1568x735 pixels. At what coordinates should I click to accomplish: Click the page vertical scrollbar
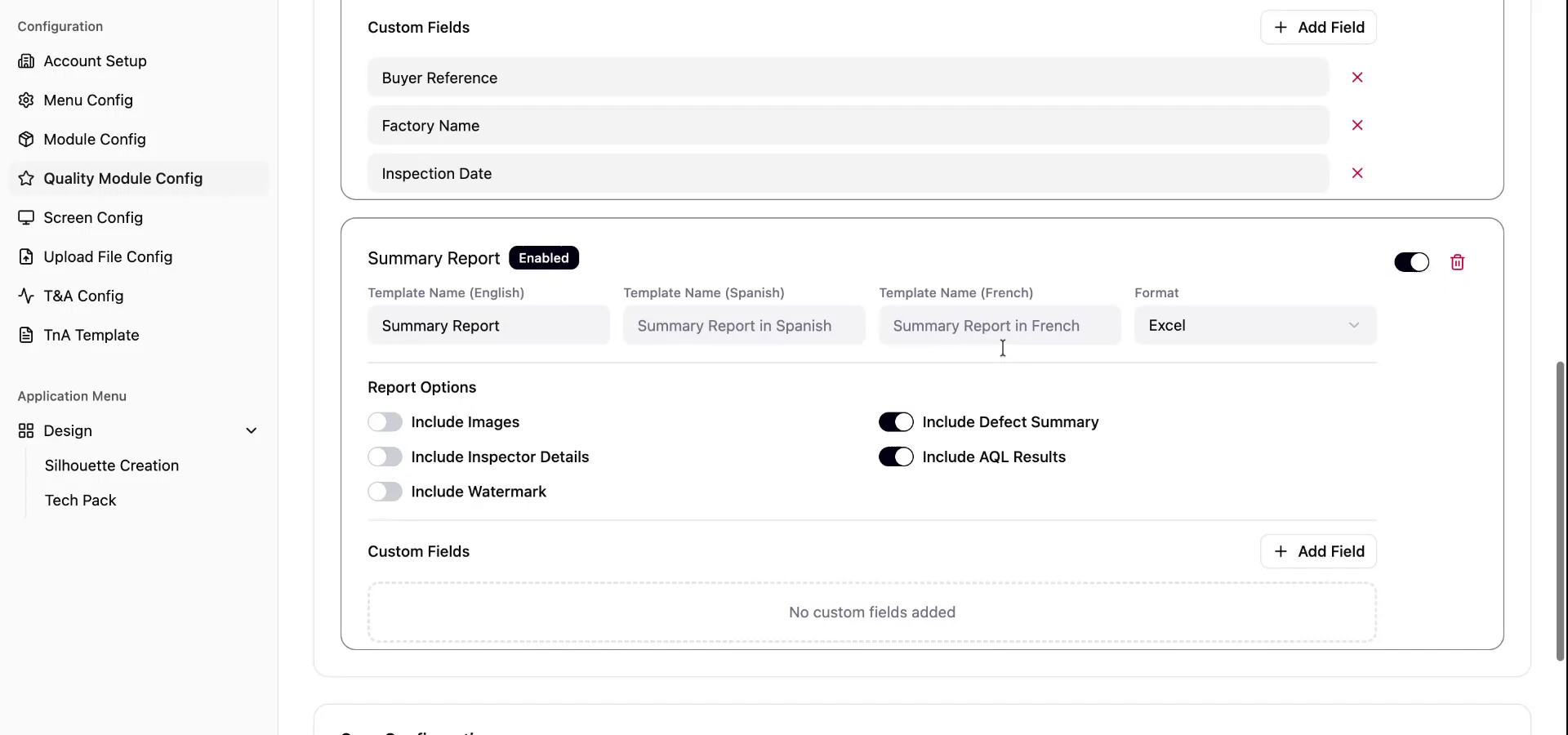pos(1560,510)
